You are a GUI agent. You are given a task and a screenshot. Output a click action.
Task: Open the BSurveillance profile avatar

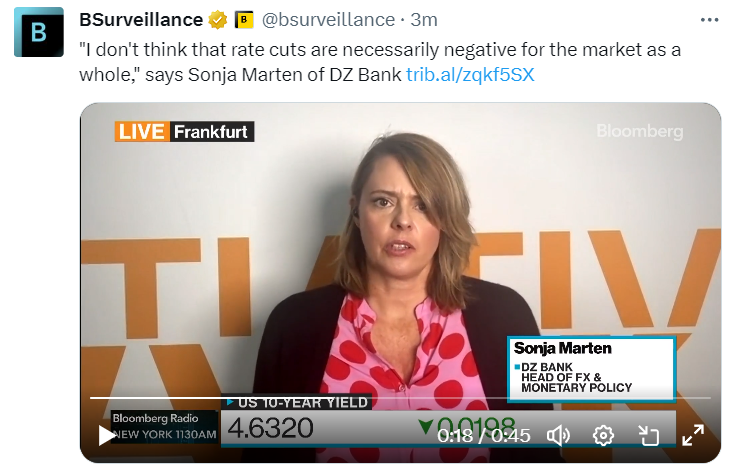(39, 32)
